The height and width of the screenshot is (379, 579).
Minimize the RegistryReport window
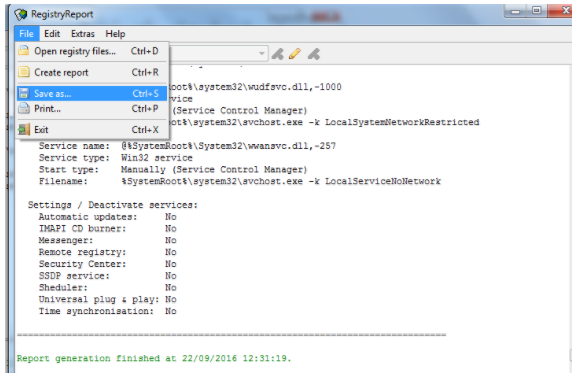pos(516,11)
